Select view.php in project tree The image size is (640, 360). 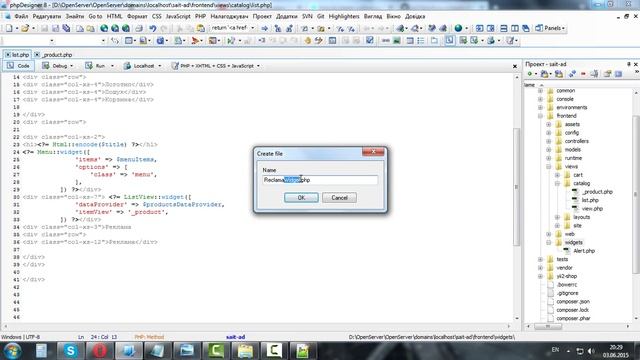pos(592,209)
